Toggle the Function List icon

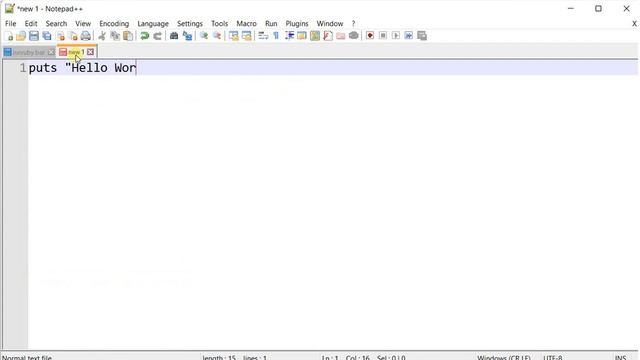coord(328,36)
